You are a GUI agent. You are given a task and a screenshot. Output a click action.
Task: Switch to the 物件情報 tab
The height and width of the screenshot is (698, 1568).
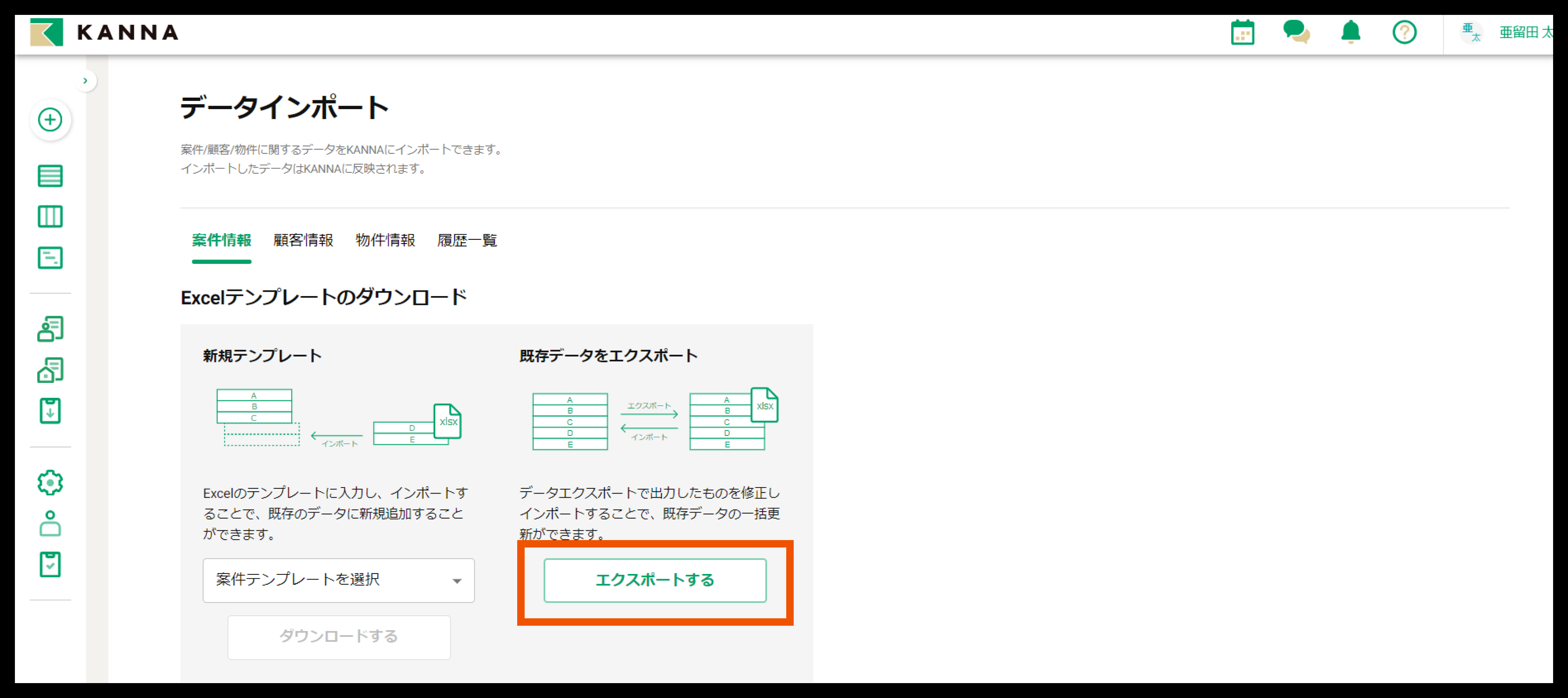pyautogui.click(x=385, y=240)
